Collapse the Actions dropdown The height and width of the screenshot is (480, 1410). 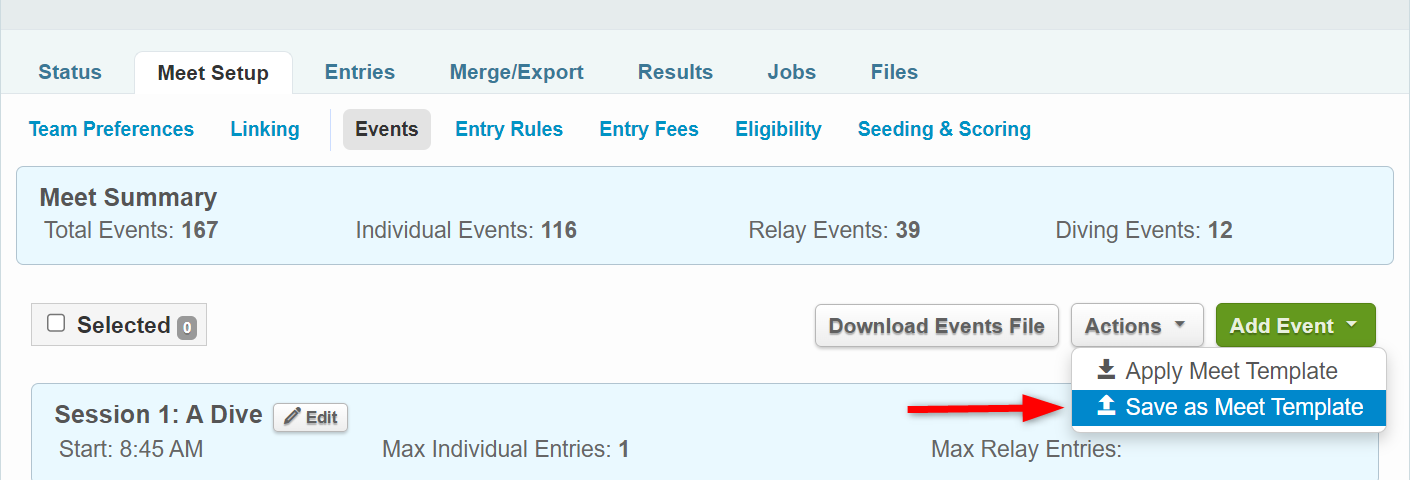point(1137,326)
